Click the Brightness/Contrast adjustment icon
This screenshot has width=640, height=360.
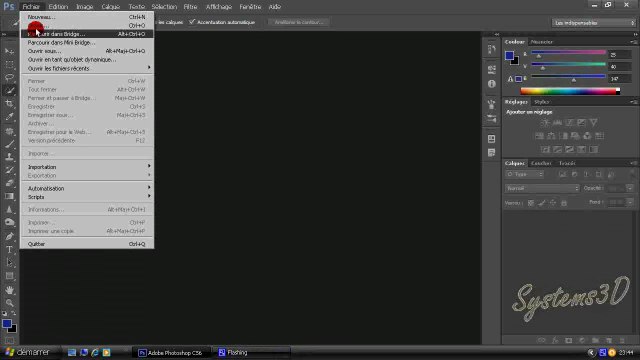coord(545,122)
